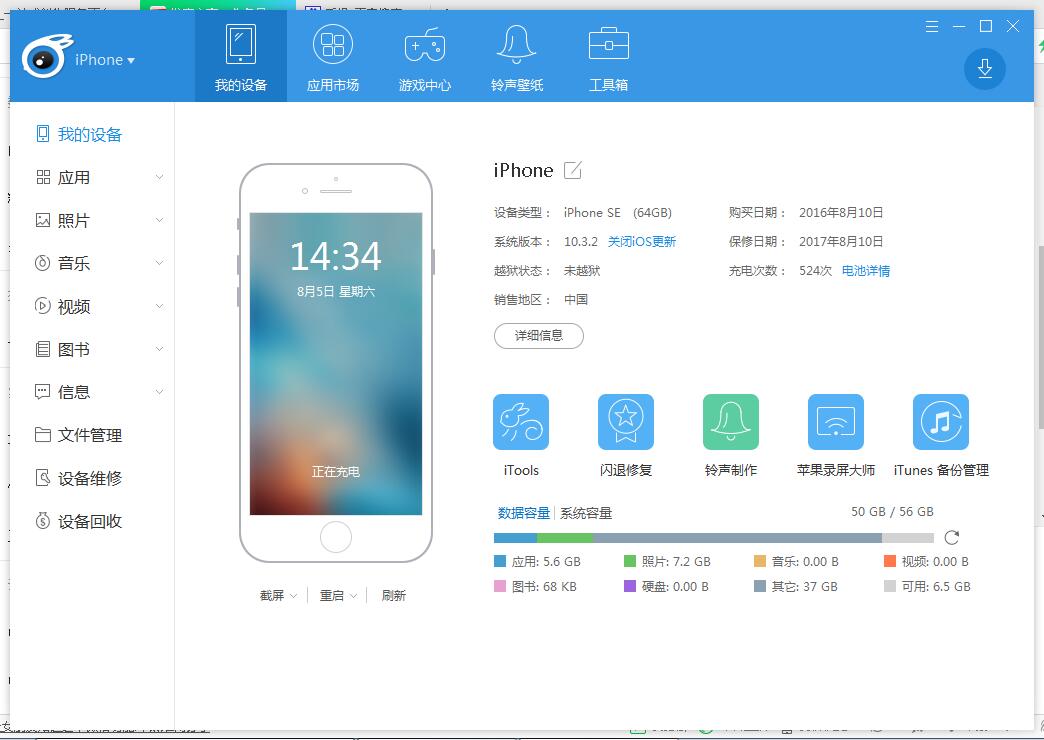Expand the 应用 section in sidebar

coord(158,176)
